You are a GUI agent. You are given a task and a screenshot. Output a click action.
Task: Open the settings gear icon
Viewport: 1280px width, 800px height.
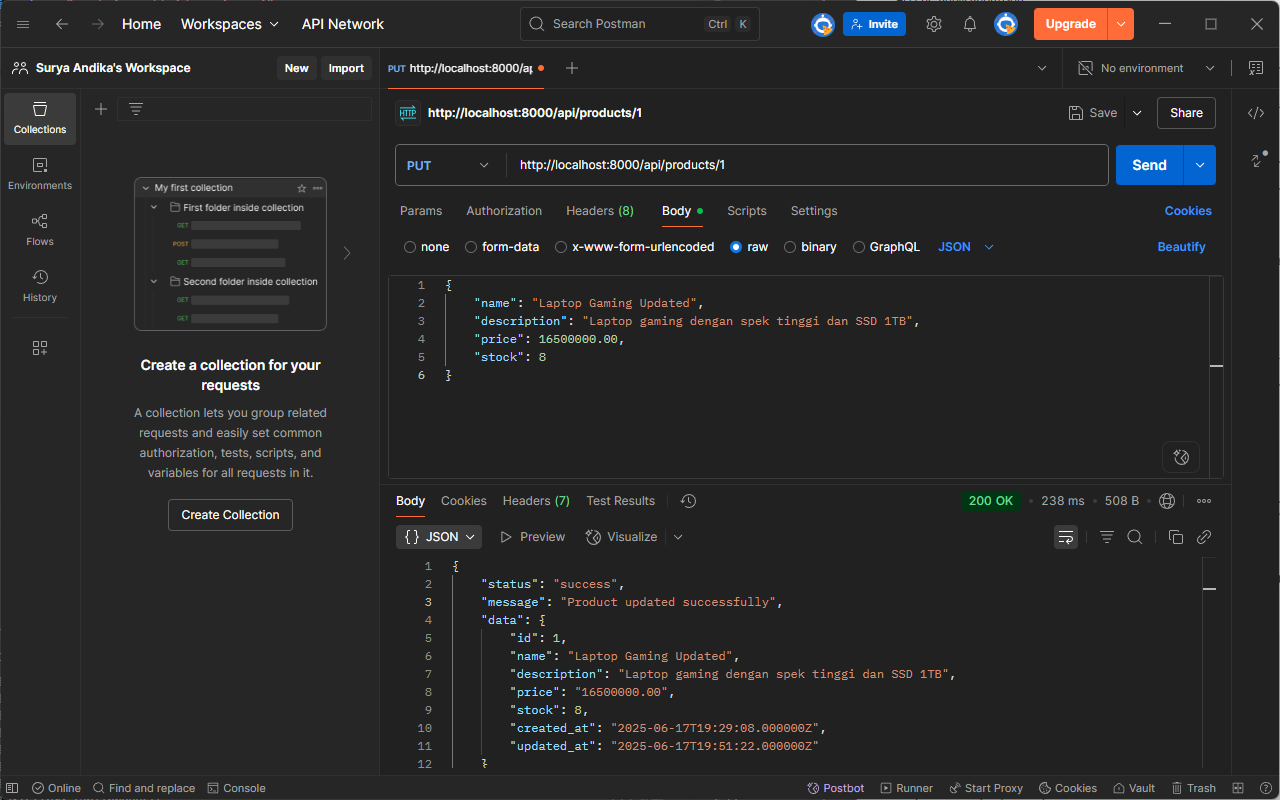pyautogui.click(x=933, y=24)
